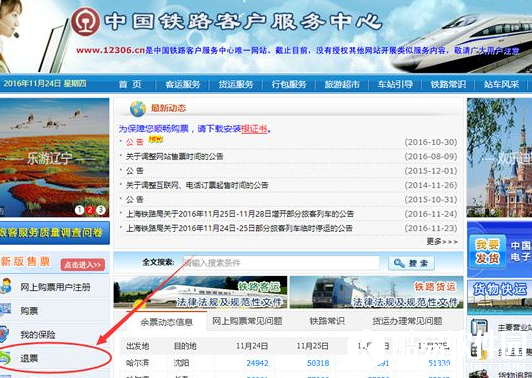The image size is (532, 378).
Task: Click the 新版售票 heading text
Action: click(25, 261)
